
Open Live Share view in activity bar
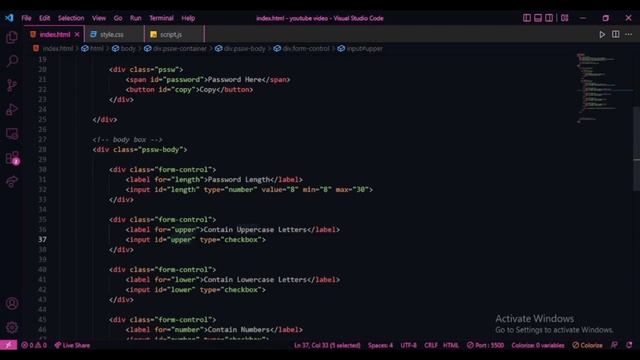[12, 182]
